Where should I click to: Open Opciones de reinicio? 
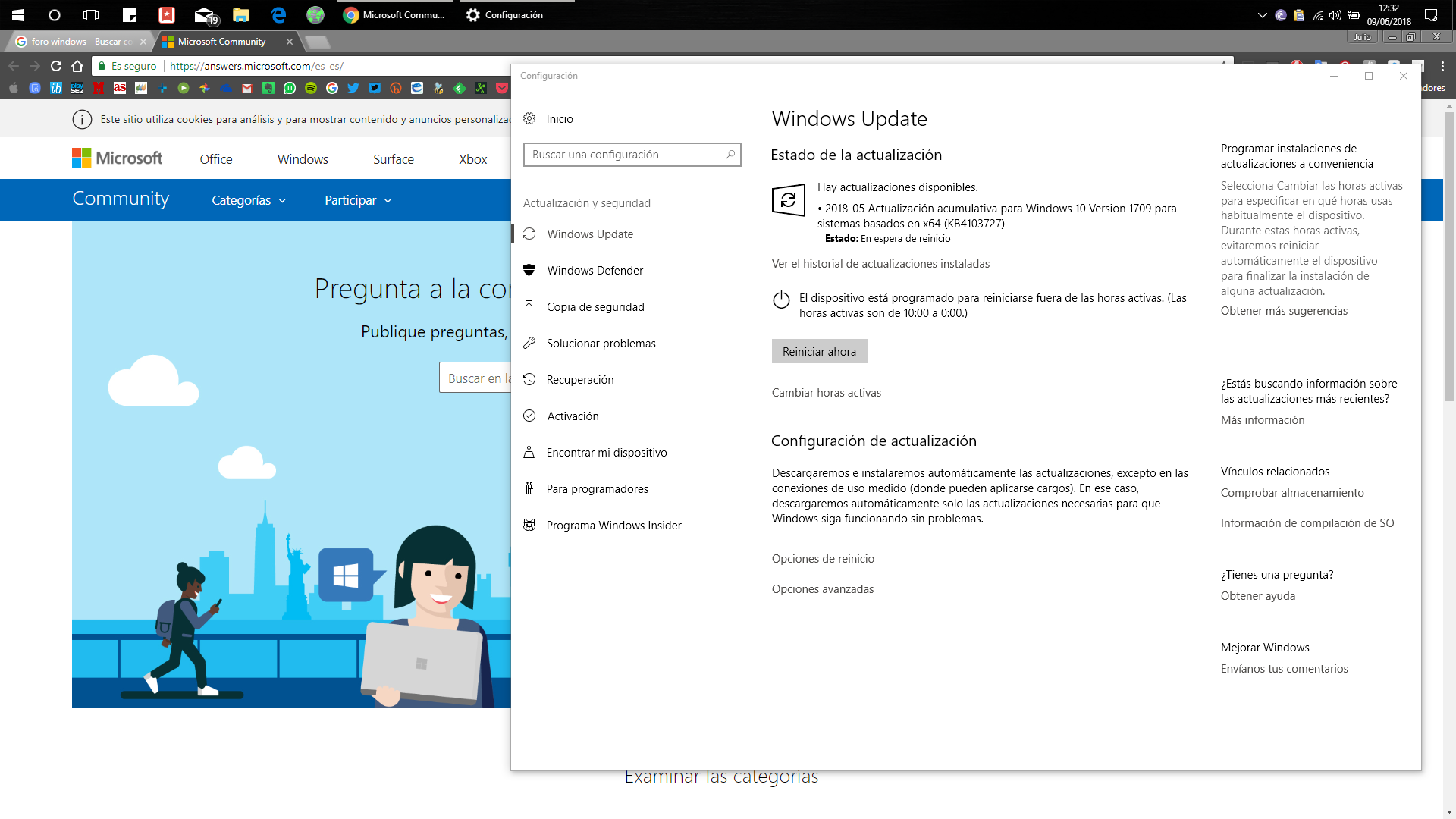click(823, 559)
